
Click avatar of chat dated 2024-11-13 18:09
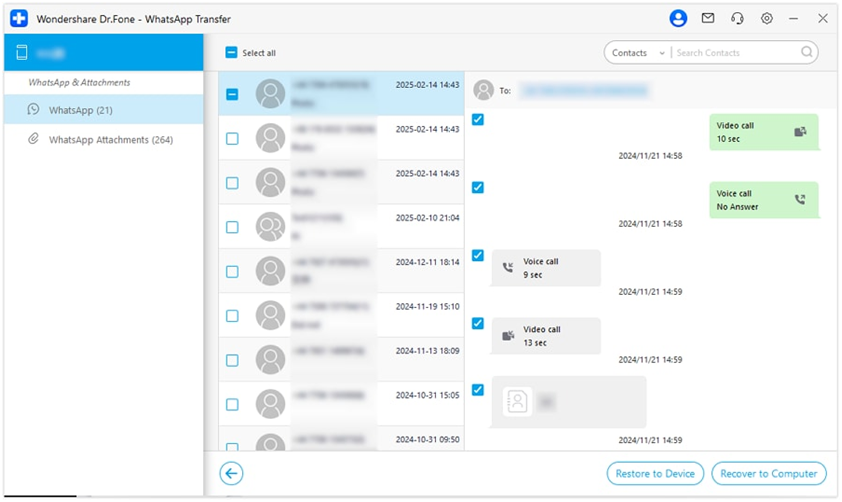pyautogui.click(x=270, y=360)
